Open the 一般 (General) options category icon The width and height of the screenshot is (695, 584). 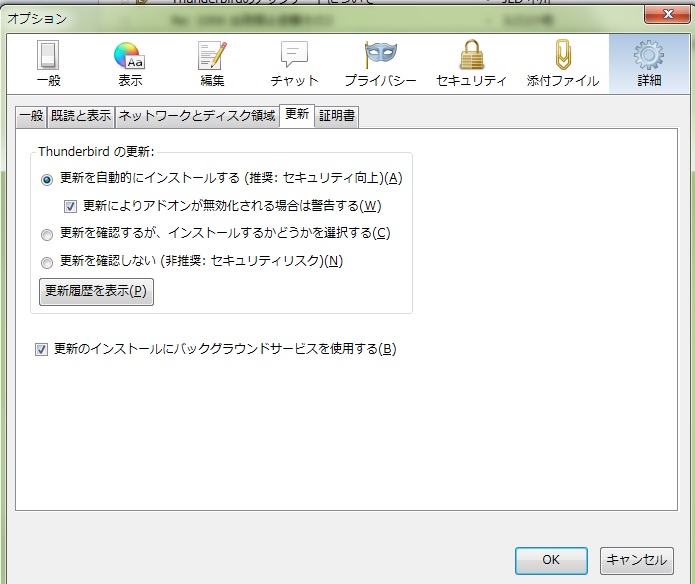click(x=48, y=64)
